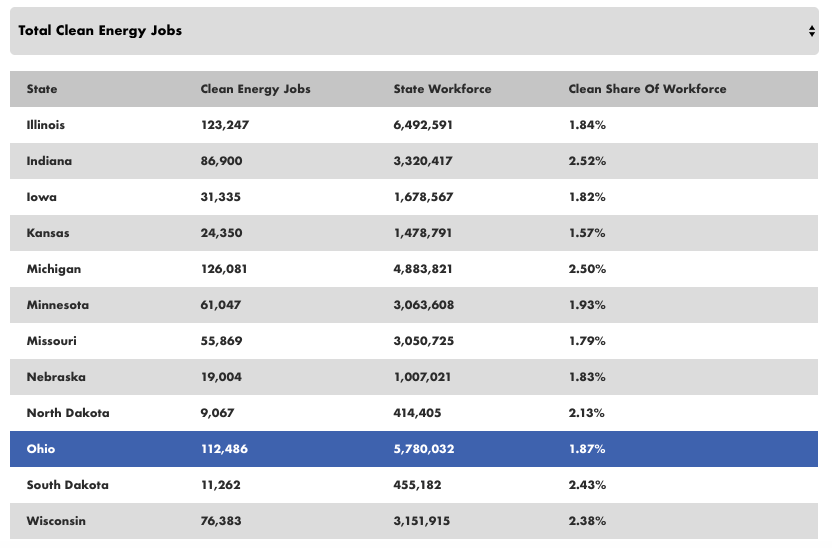Select the Illinois row
832x548 pixels.
[x=45, y=125]
